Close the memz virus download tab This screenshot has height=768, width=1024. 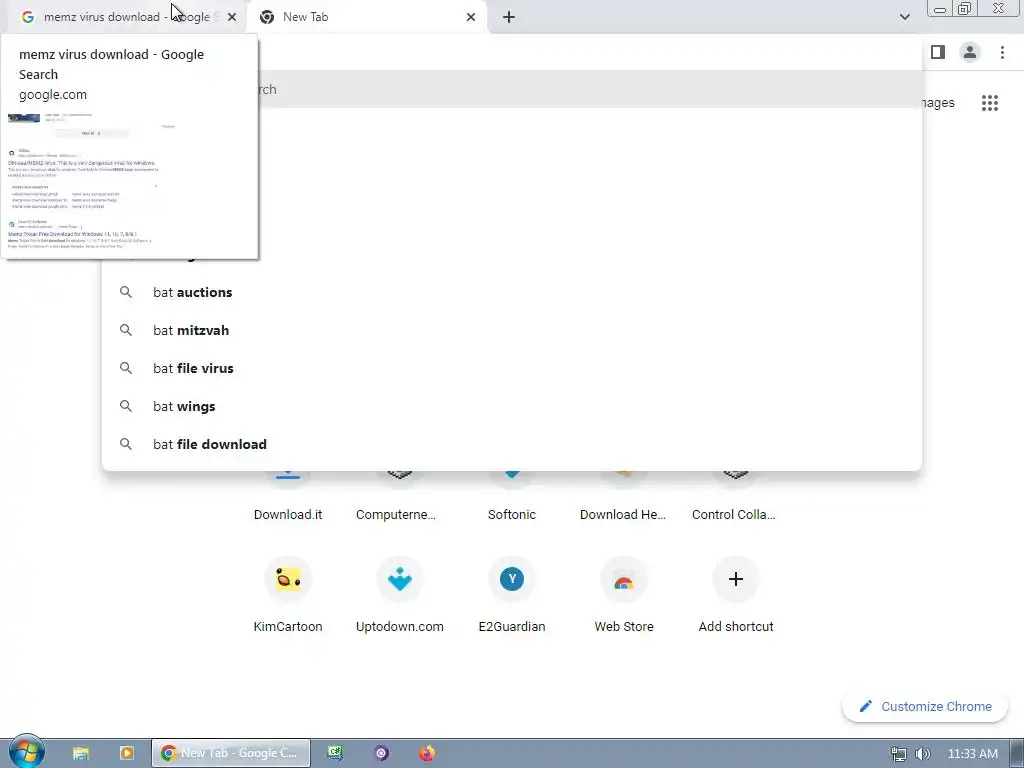click(x=232, y=17)
